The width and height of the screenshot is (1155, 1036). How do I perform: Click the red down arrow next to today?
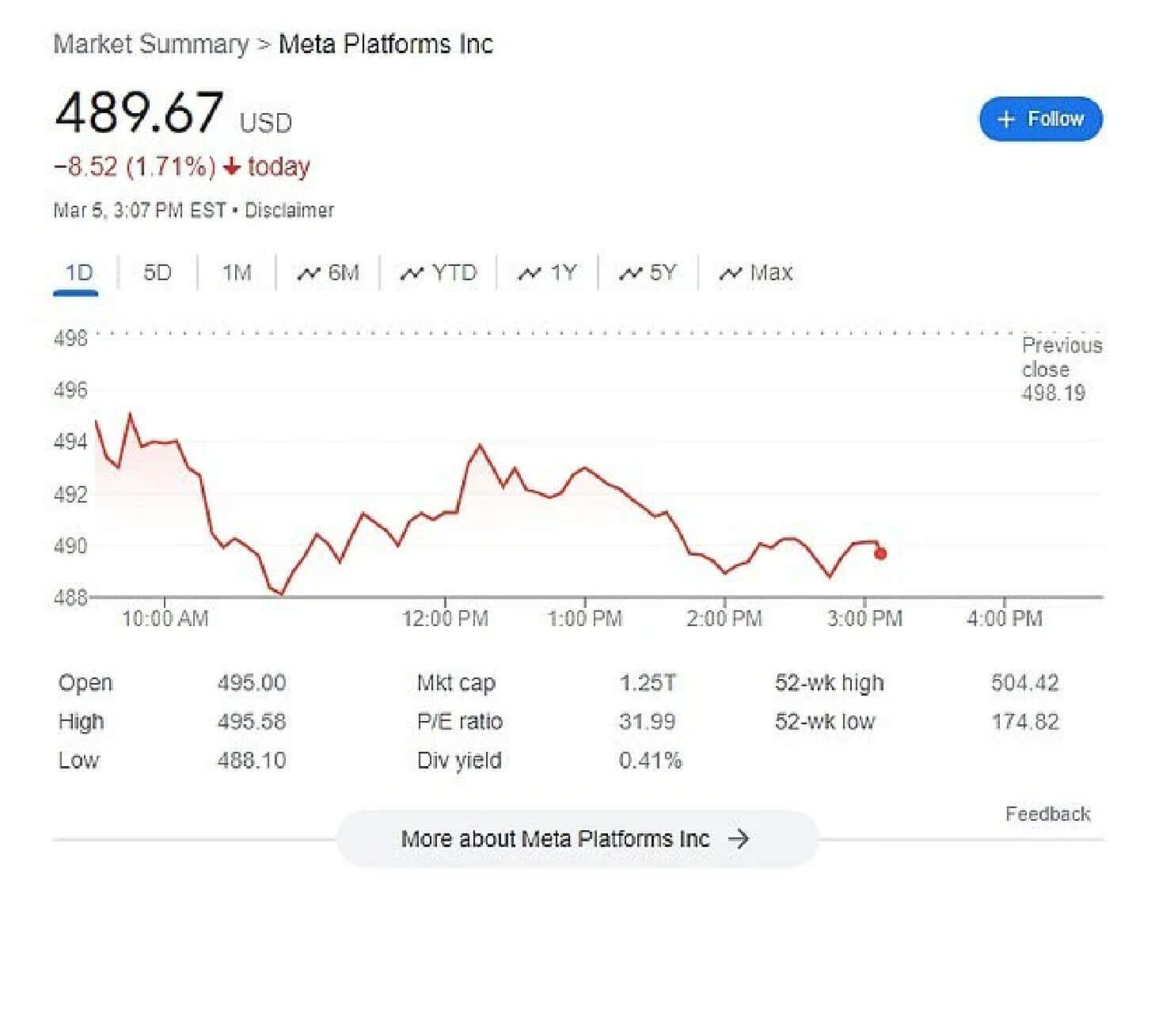click(232, 166)
